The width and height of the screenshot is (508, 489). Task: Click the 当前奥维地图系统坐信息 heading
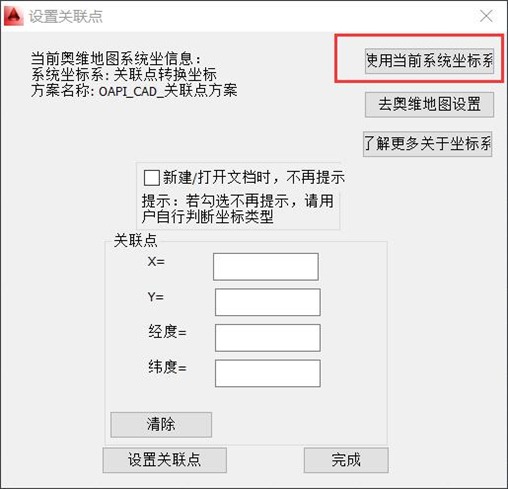click(116, 59)
